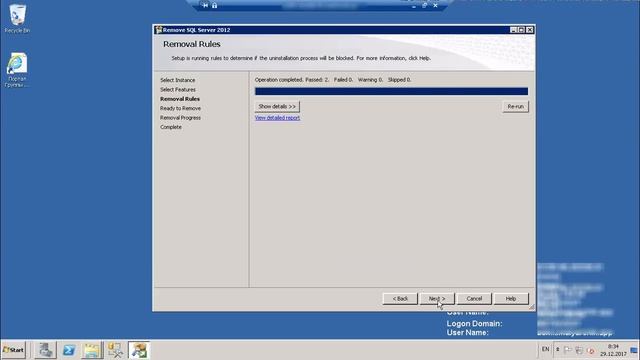Viewport: 640px width, 360px height.
Task: Click Show Desktop at taskbar end
Action: (634, 350)
